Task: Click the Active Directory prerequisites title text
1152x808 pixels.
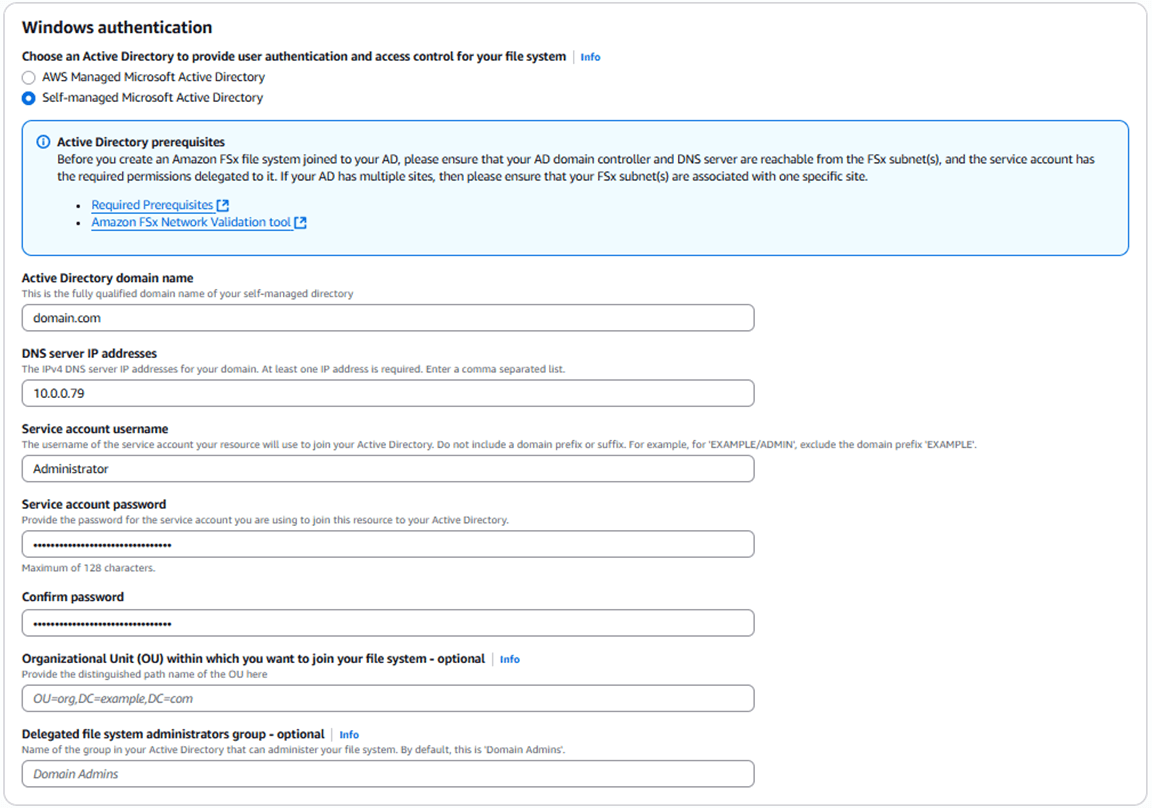Action: click(x=140, y=142)
